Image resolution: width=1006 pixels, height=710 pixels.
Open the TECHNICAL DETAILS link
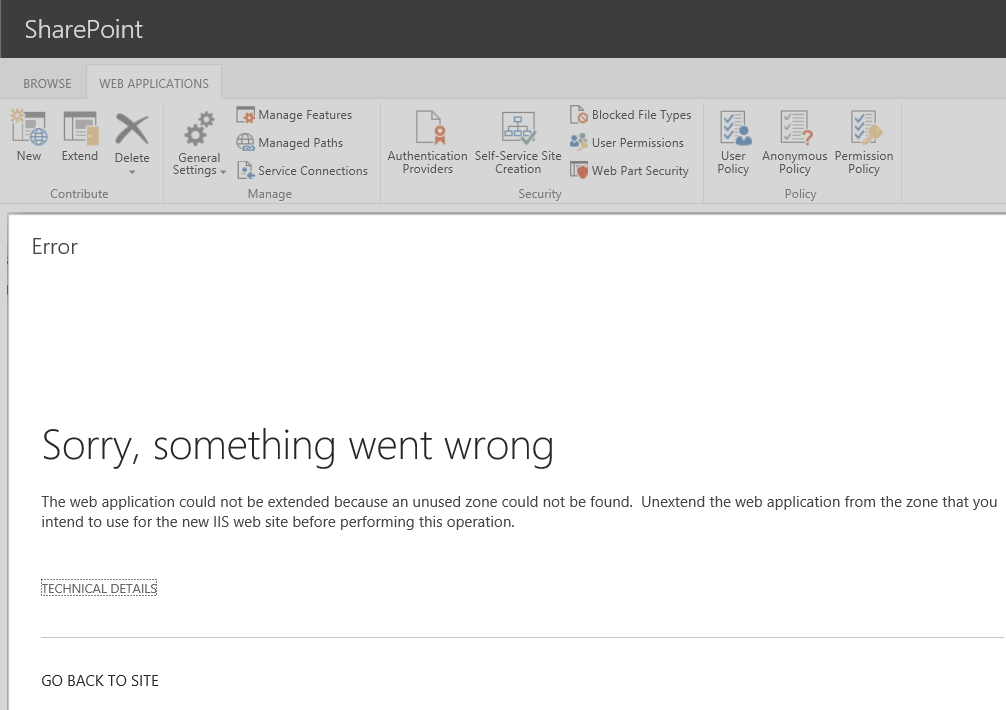(x=99, y=588)
